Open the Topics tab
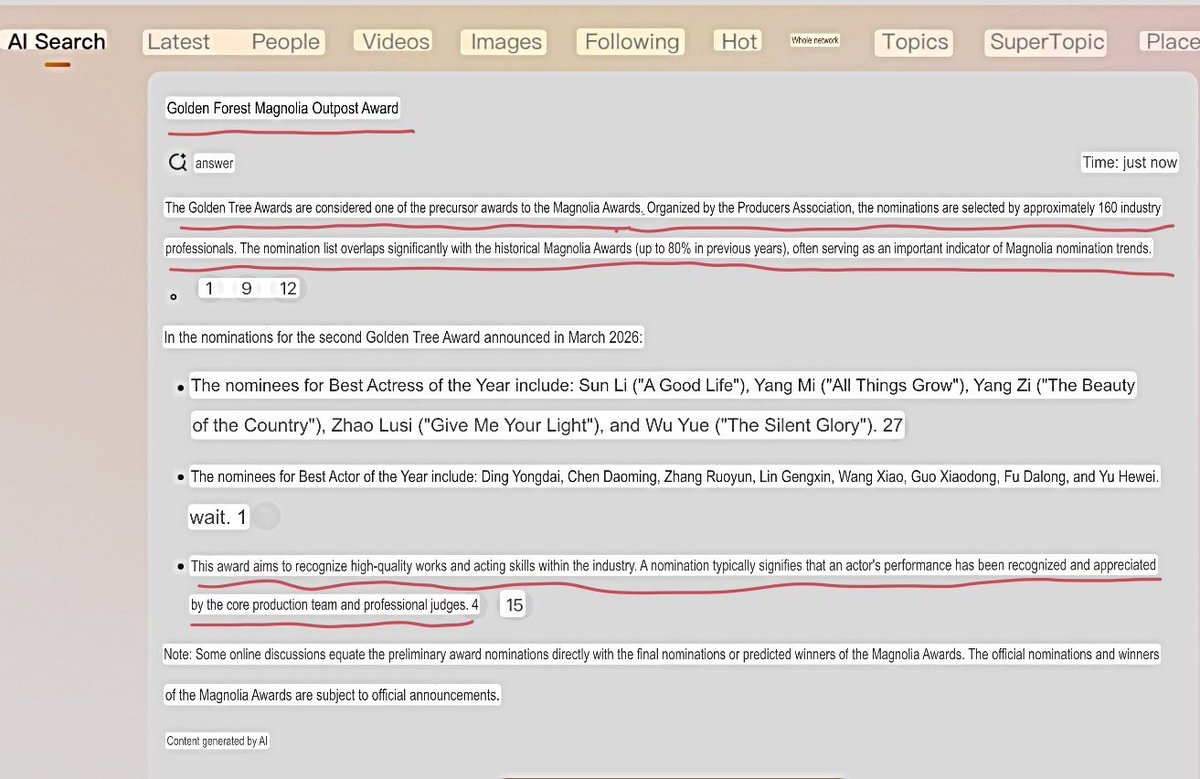The height and width of the screenshot is (779, 1200). point(915,42)
